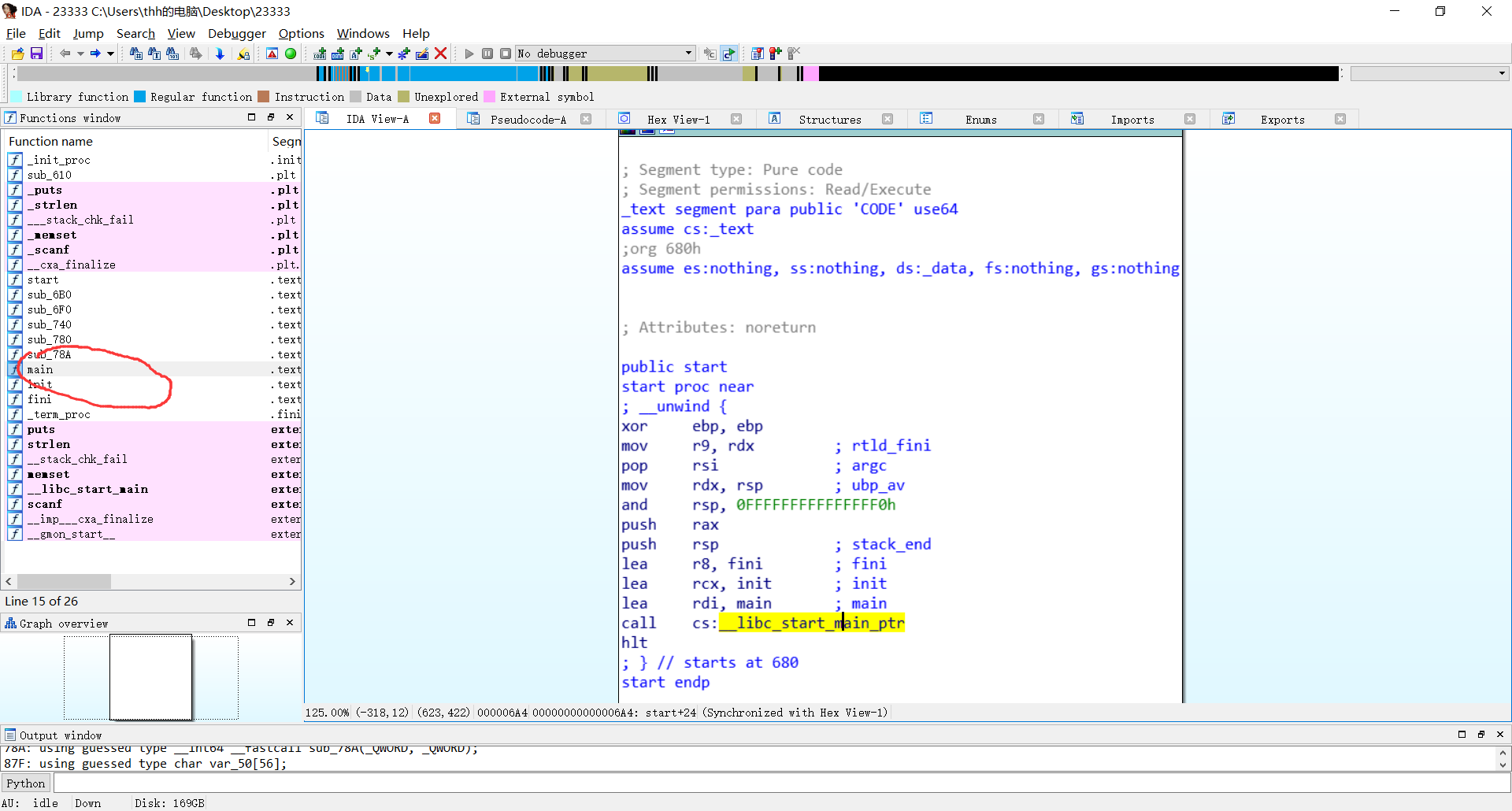Terminate process with the stop button
The image size is (1512, 811).
[x=506, y=54]
